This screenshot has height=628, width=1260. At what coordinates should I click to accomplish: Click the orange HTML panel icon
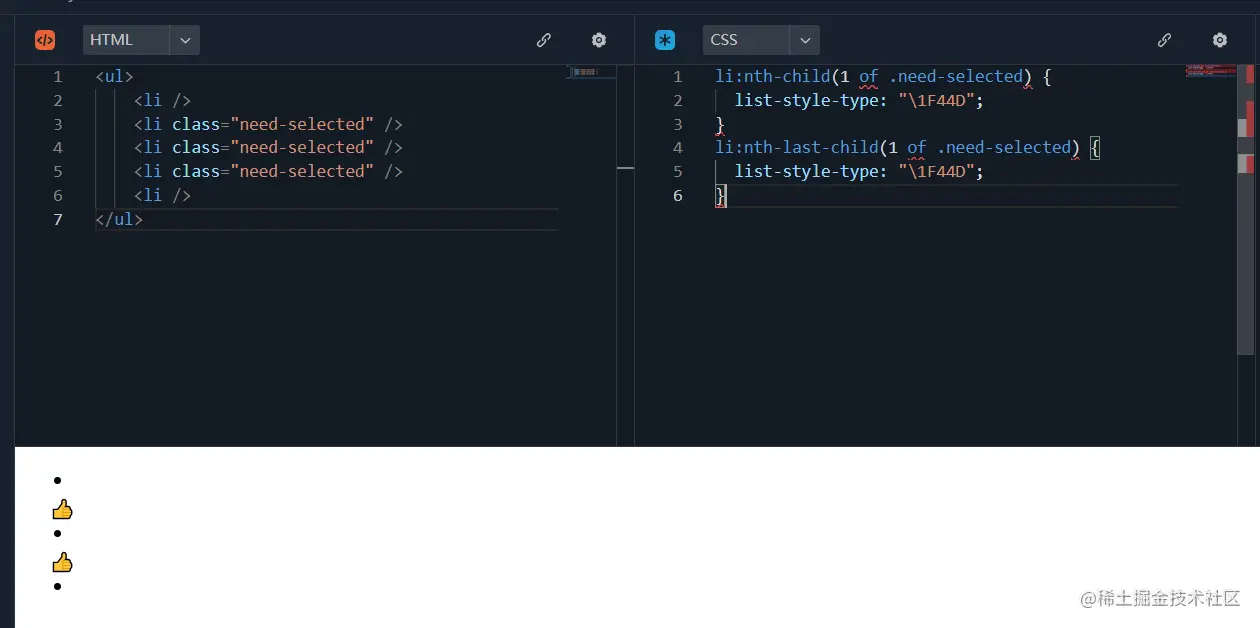[45, 40]
